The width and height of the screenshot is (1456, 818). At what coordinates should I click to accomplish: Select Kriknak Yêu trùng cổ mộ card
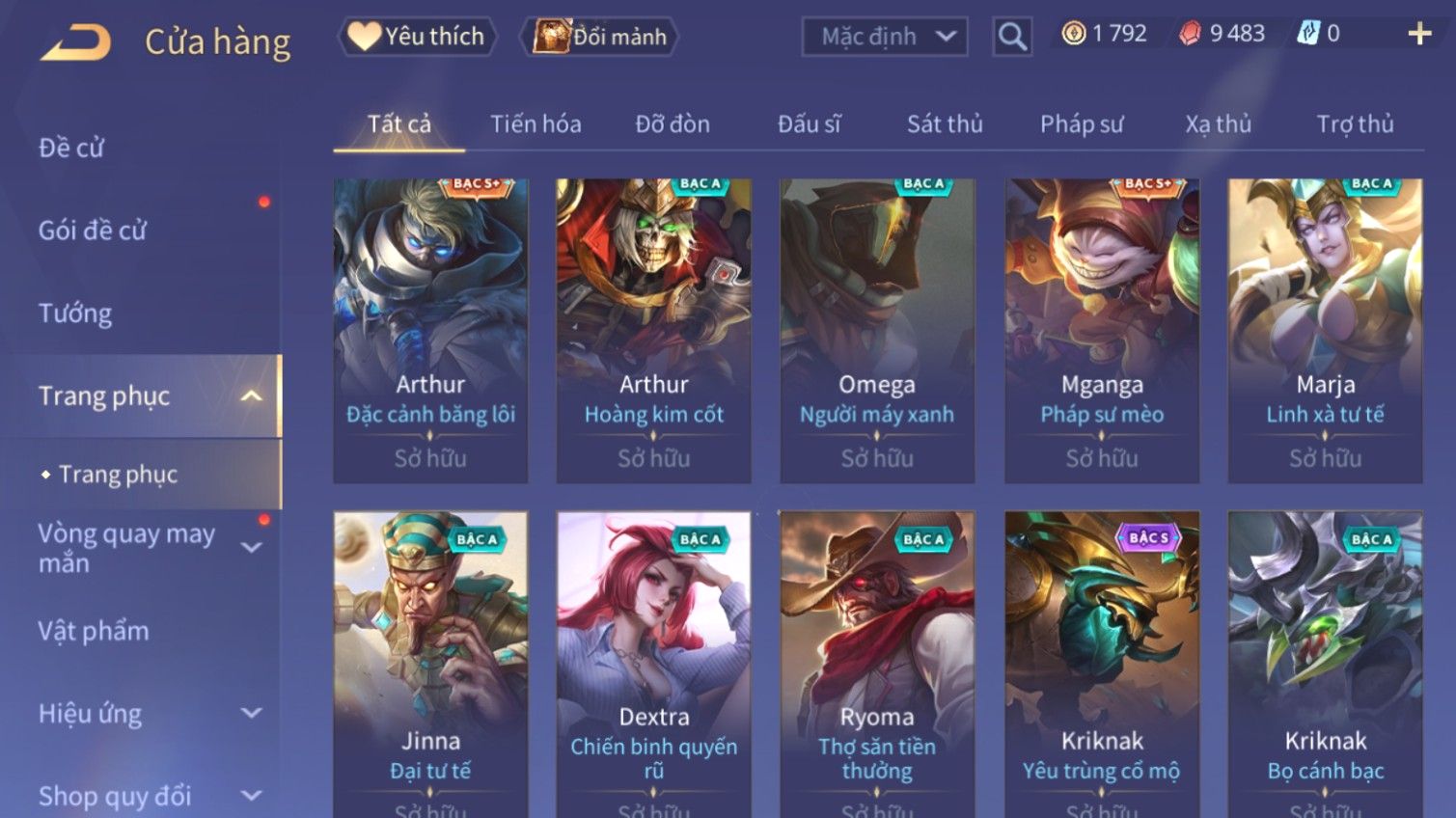[x=1102, y=665]
